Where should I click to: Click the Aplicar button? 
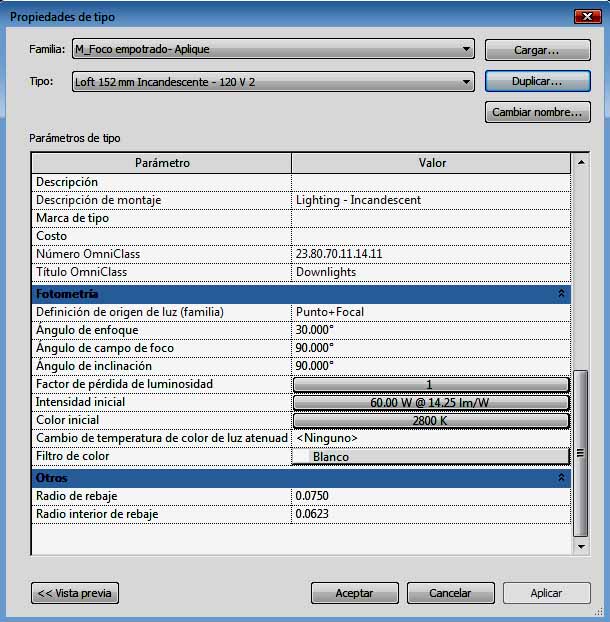pyautogui.click(x=547, y=593)
